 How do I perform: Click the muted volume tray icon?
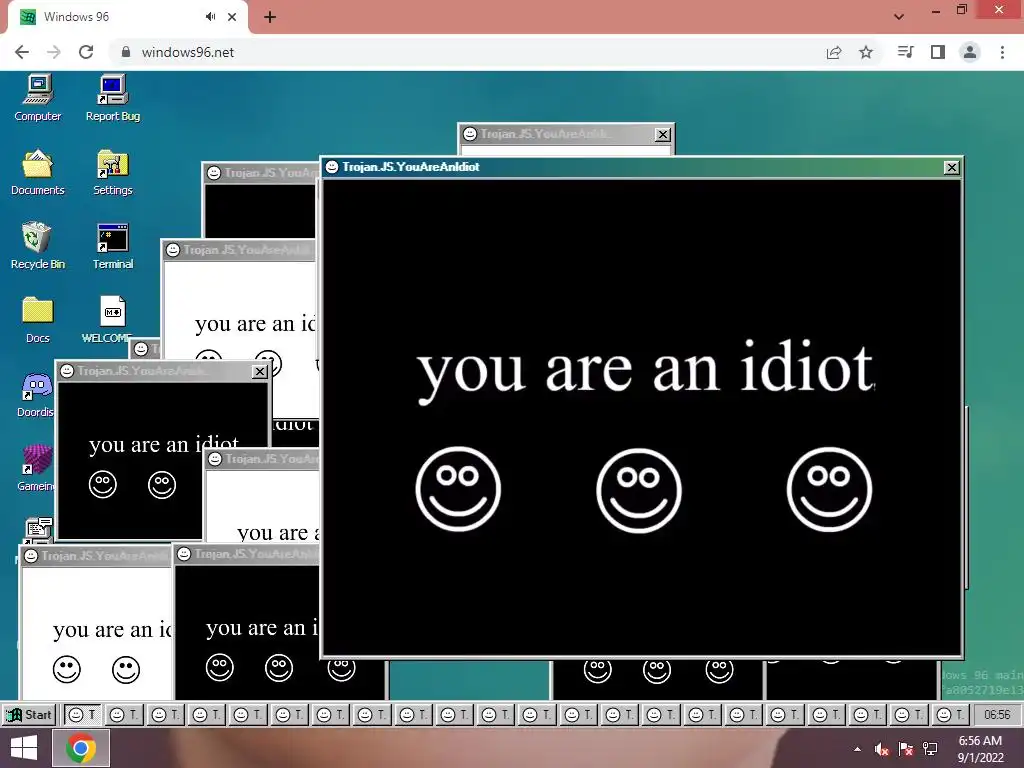pos(882,749)
